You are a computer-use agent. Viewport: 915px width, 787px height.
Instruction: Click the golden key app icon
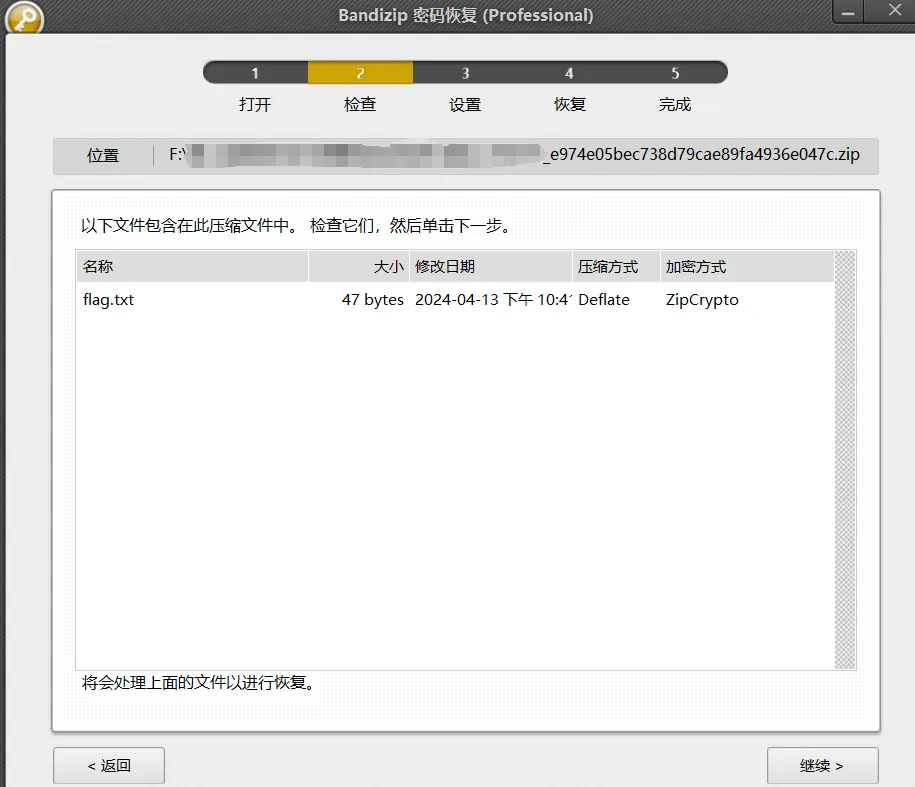[x=24, y=18]
